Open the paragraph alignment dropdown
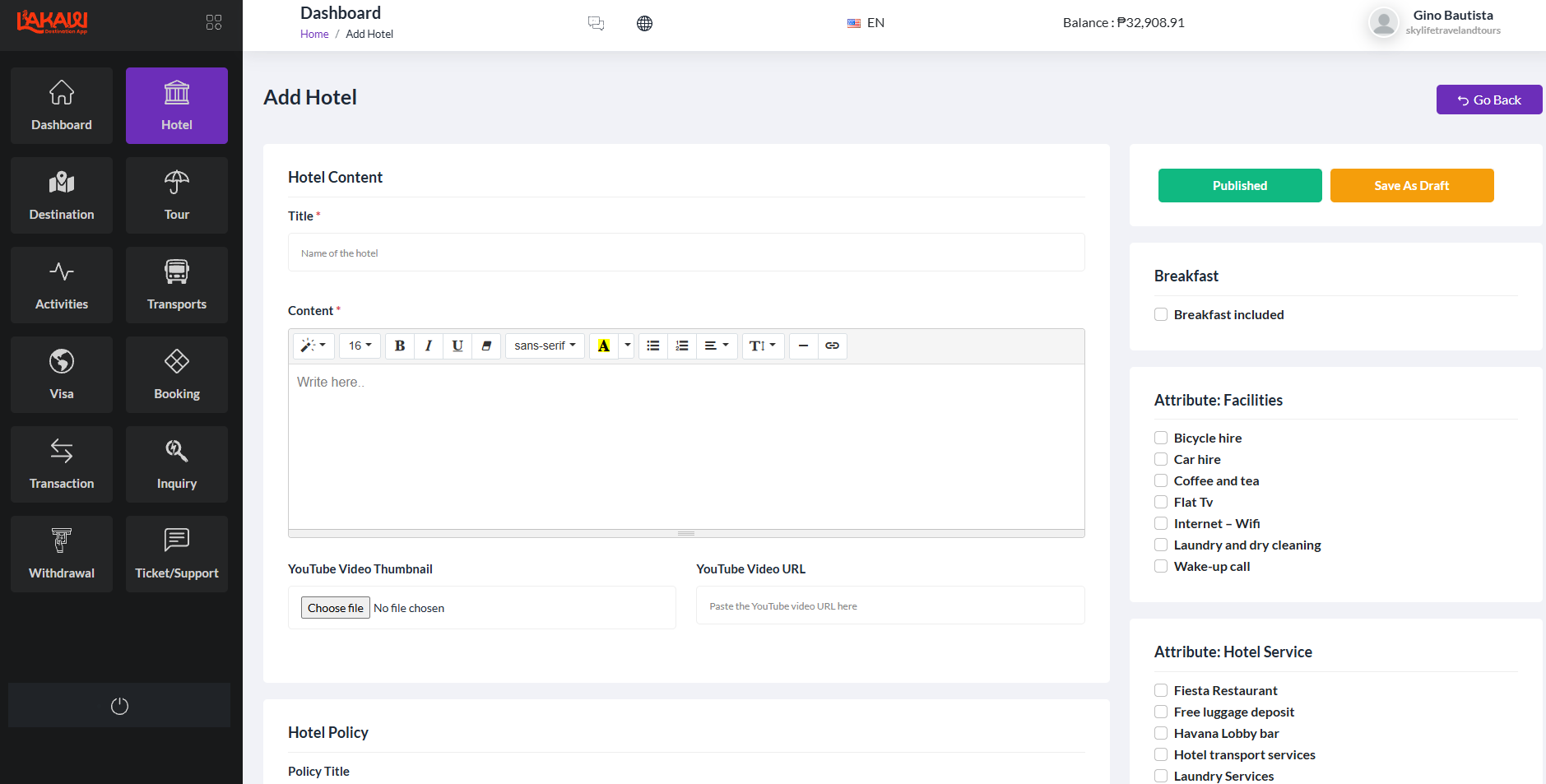 pos(717,346)
